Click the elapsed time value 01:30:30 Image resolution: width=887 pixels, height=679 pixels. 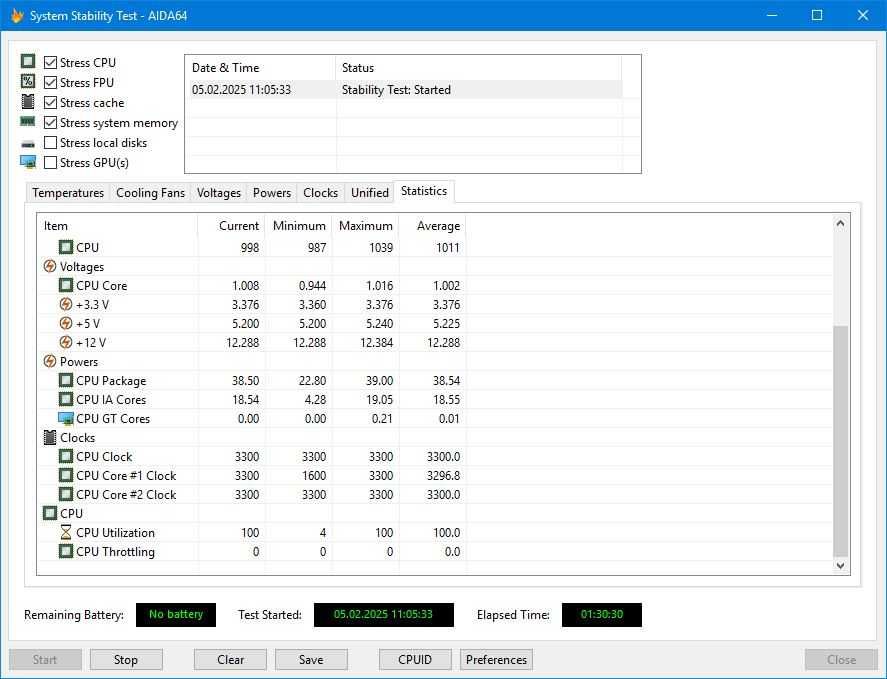click(602, 614)
